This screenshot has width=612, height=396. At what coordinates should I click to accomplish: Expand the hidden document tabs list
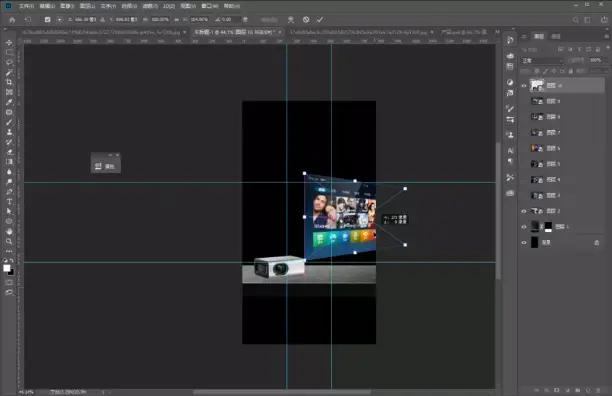497,32
